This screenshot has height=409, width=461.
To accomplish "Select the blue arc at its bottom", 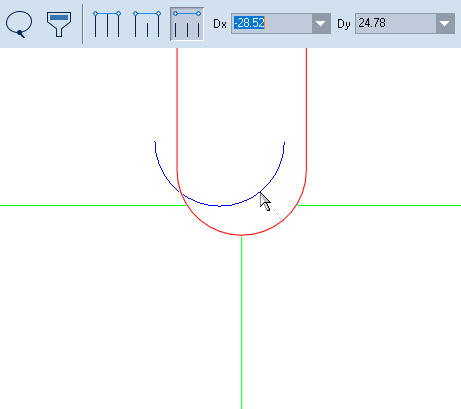I will click(220, 206).
